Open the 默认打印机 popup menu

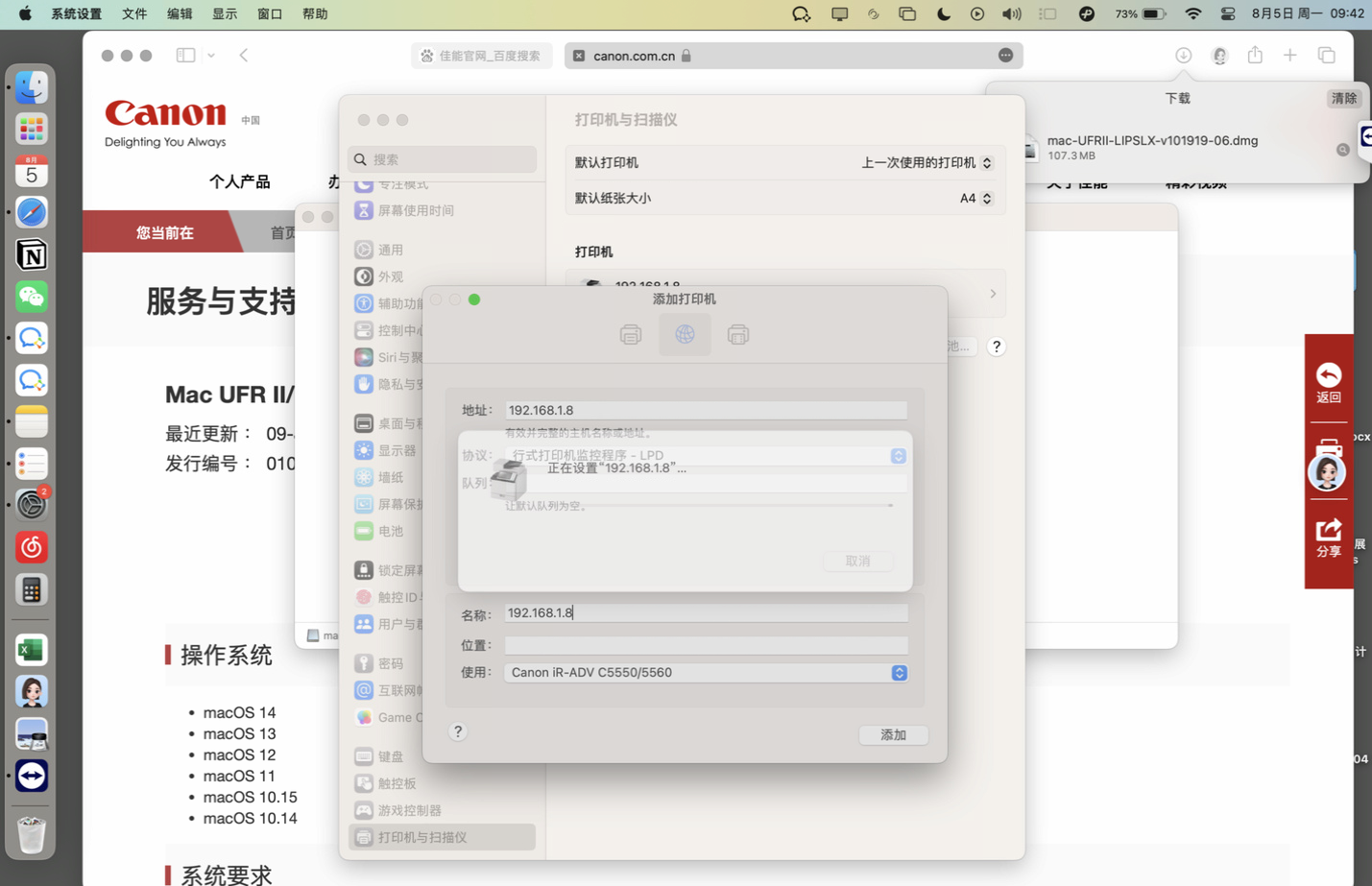(x=926, y=163)
